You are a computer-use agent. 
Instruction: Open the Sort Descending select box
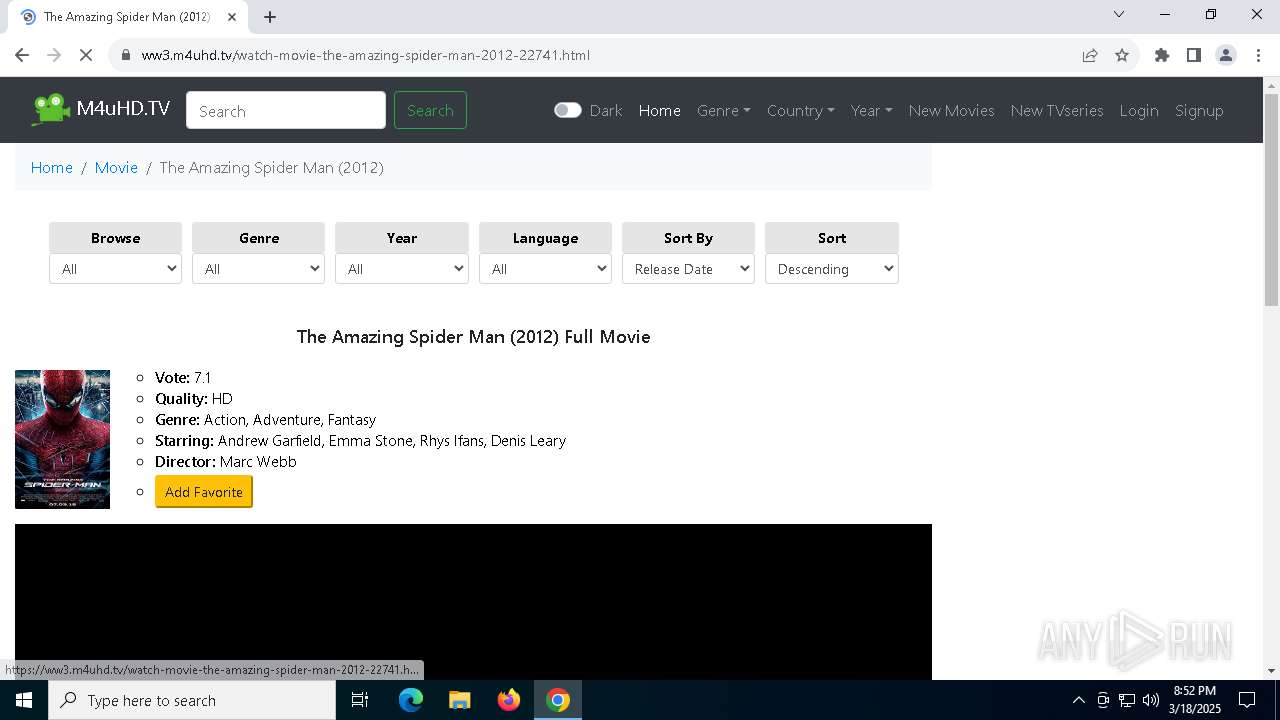click(832, 269)
